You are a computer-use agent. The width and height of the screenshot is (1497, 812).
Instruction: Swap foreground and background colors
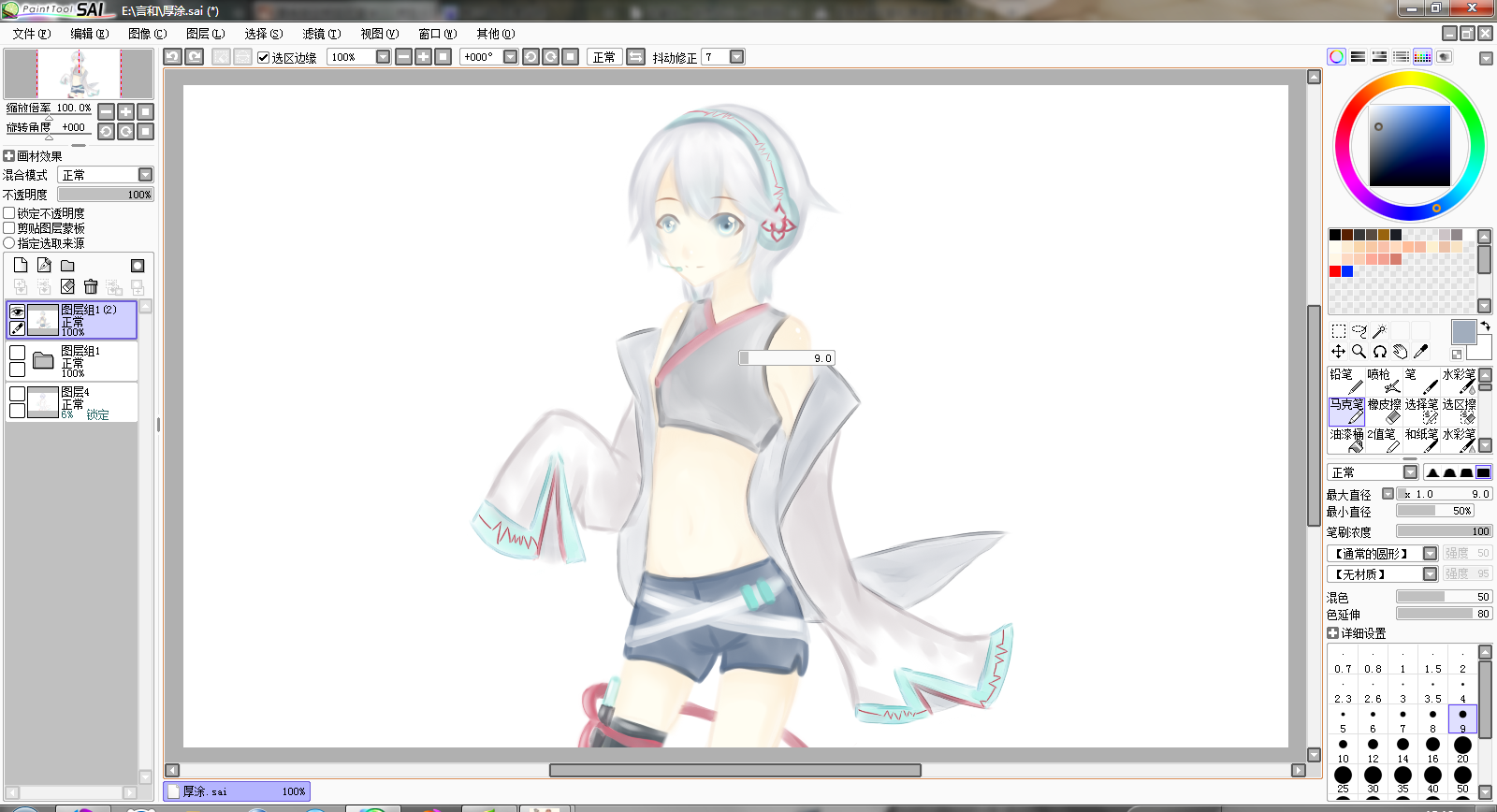(x=1485, y=326)
